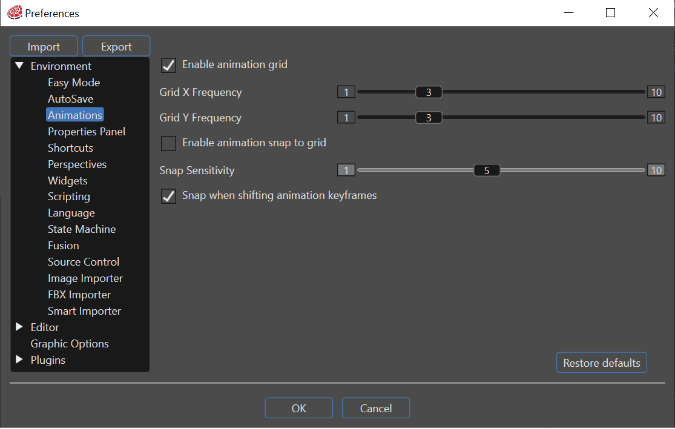675x429 pixels.
Task: Collapse the Environment tree node
Action: click(x=19, y=65)
